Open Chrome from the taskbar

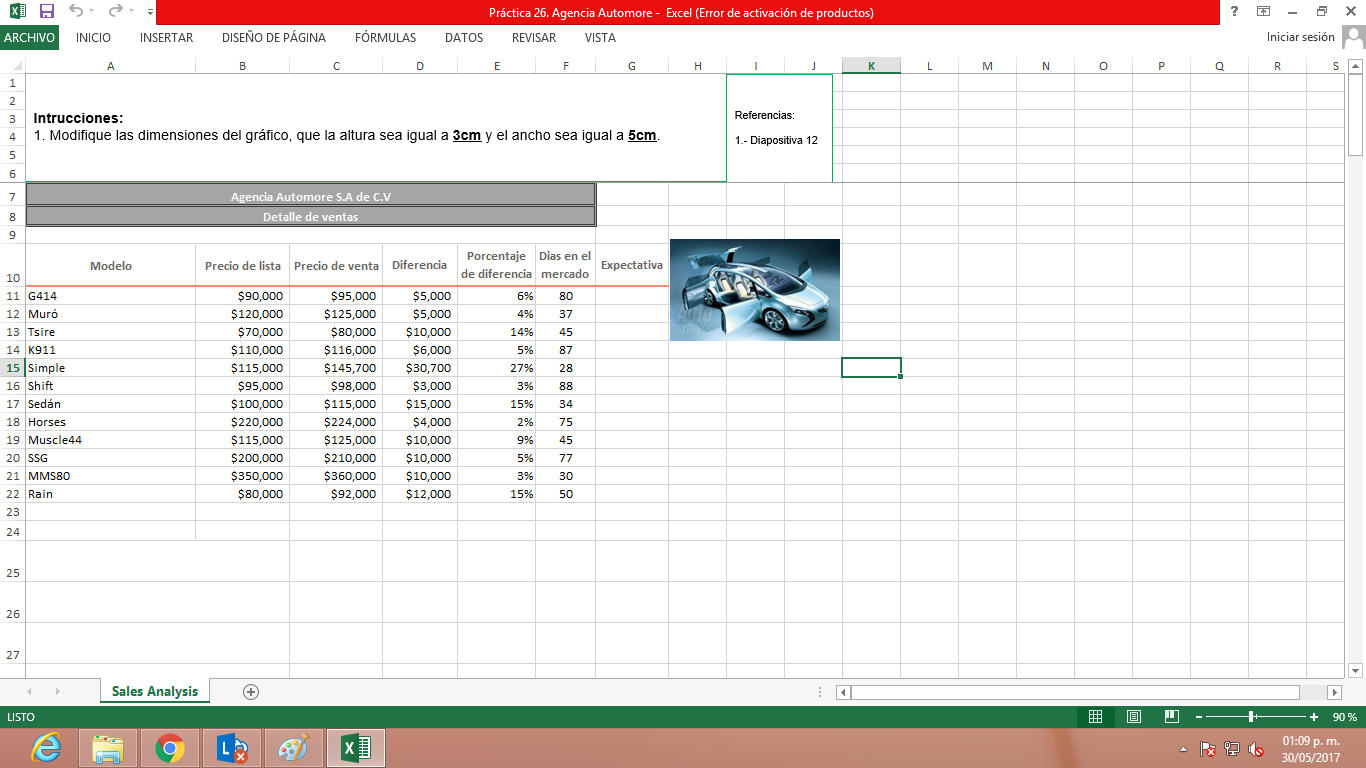[x=170, y=747]
